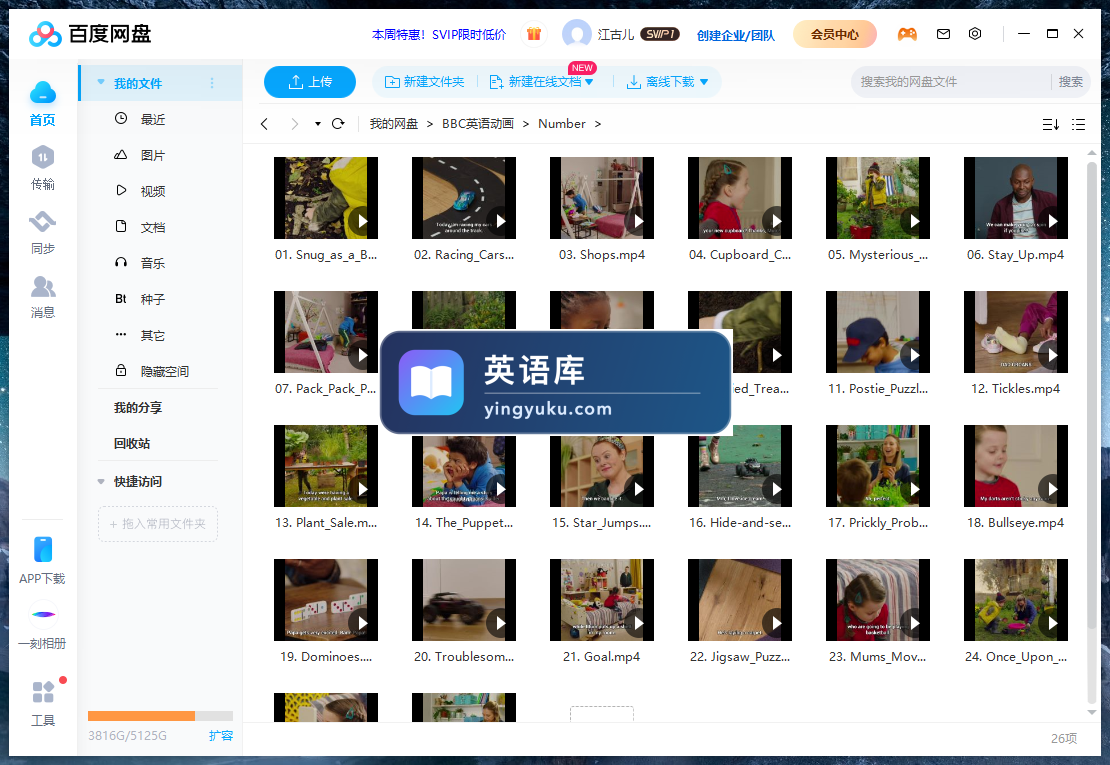The height and width of the screenshot is (765, 1110).
Task: Click the file name 11. Postie_Puzzl
Action: pyautogui.click(x=878, y=389)
